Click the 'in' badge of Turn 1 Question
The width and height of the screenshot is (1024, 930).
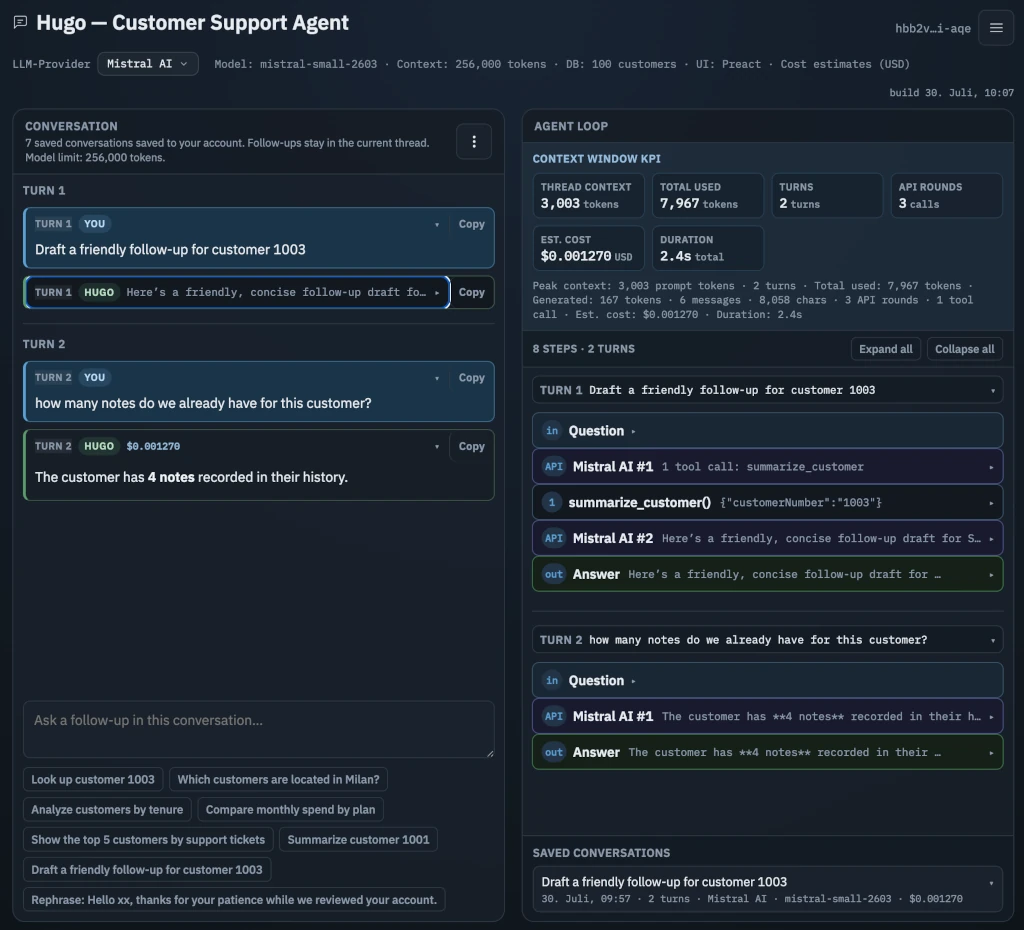[552, 430]
